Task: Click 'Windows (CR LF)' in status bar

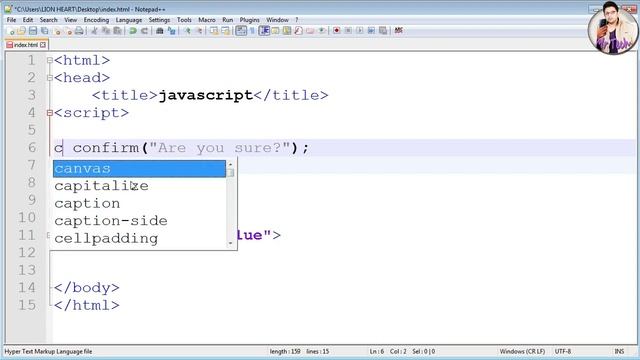Action: pyautogui.click(x=522, y=351)
